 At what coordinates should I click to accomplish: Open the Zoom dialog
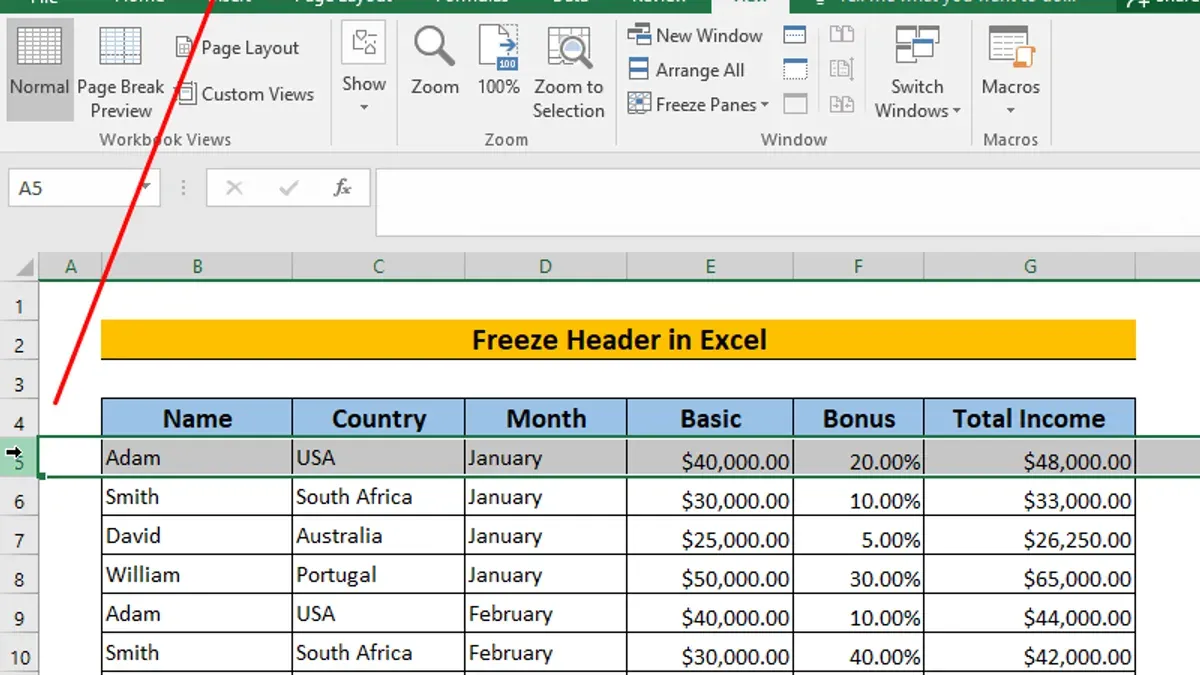pos(435,62)
